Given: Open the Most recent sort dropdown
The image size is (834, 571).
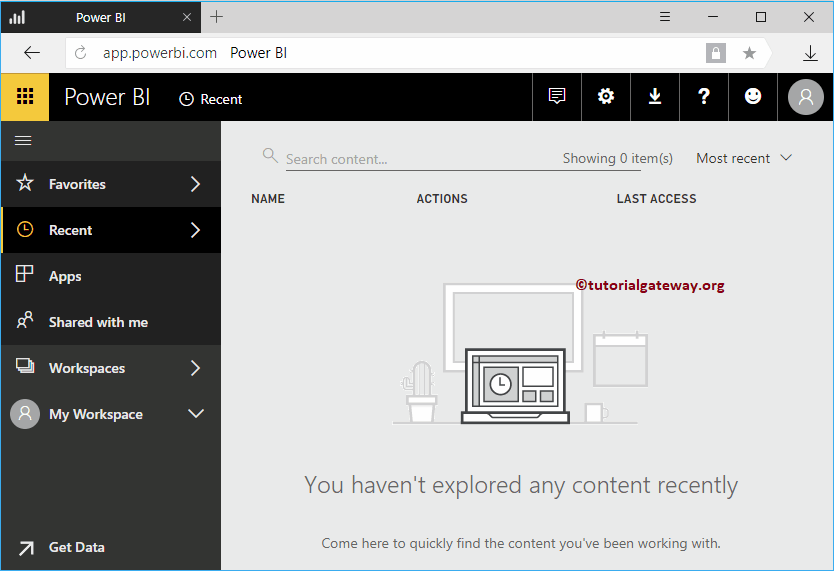Looking at the screenshot, I should coord(744,158).
